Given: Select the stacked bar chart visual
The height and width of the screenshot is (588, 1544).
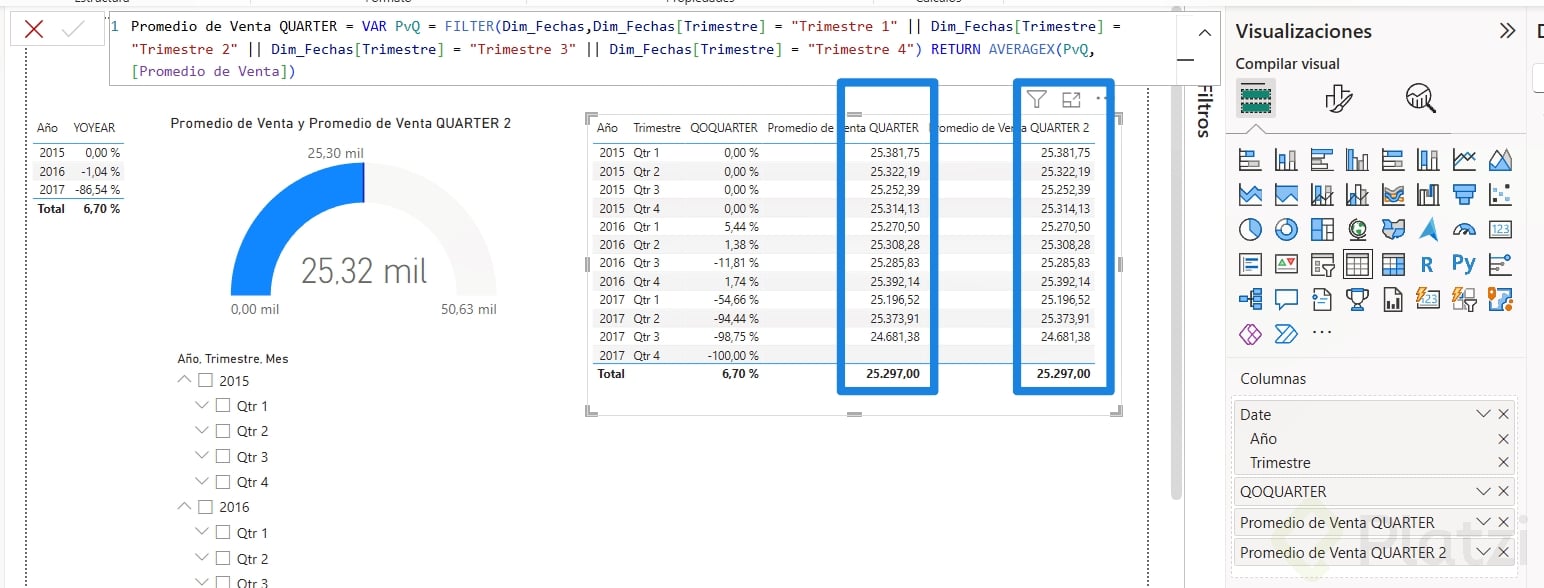Looking at the screenshot, I should point(1250,159).
